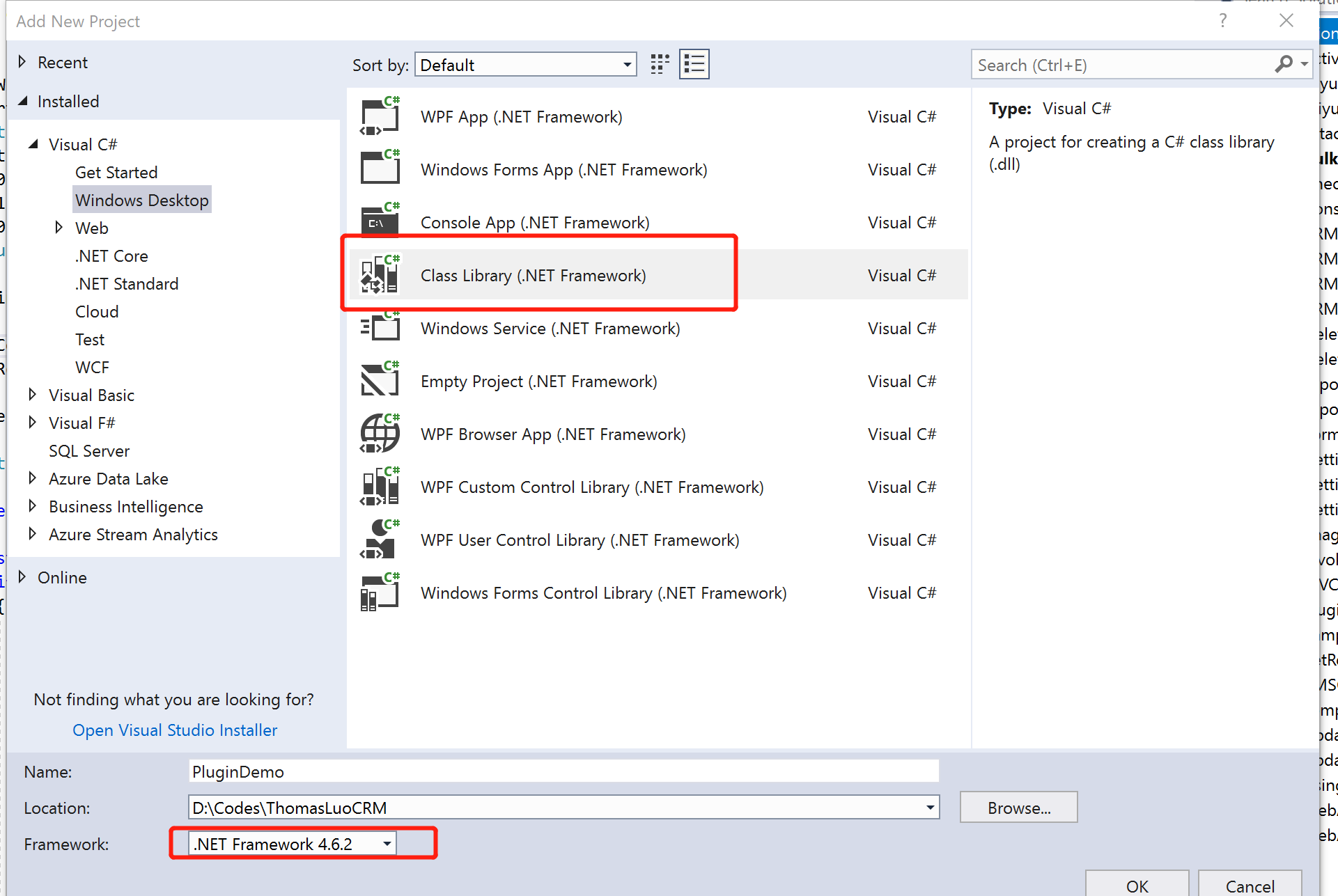This screenshot has height=896, width=1338.
Task: Select the Windows Forms Control Library icon
Action: pyautogui.click(x=380, y=592)
